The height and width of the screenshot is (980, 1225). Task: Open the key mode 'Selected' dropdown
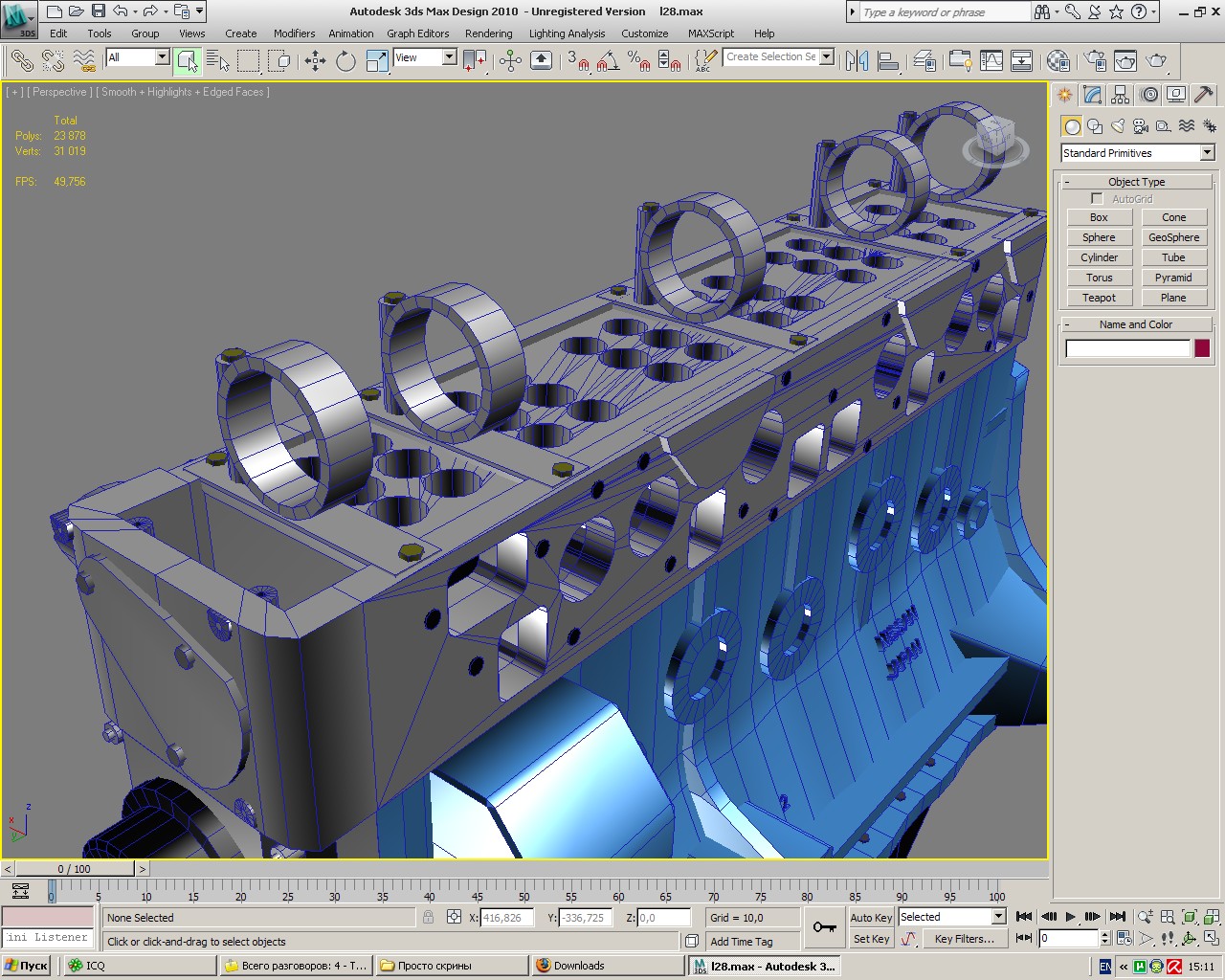(998, 917)
